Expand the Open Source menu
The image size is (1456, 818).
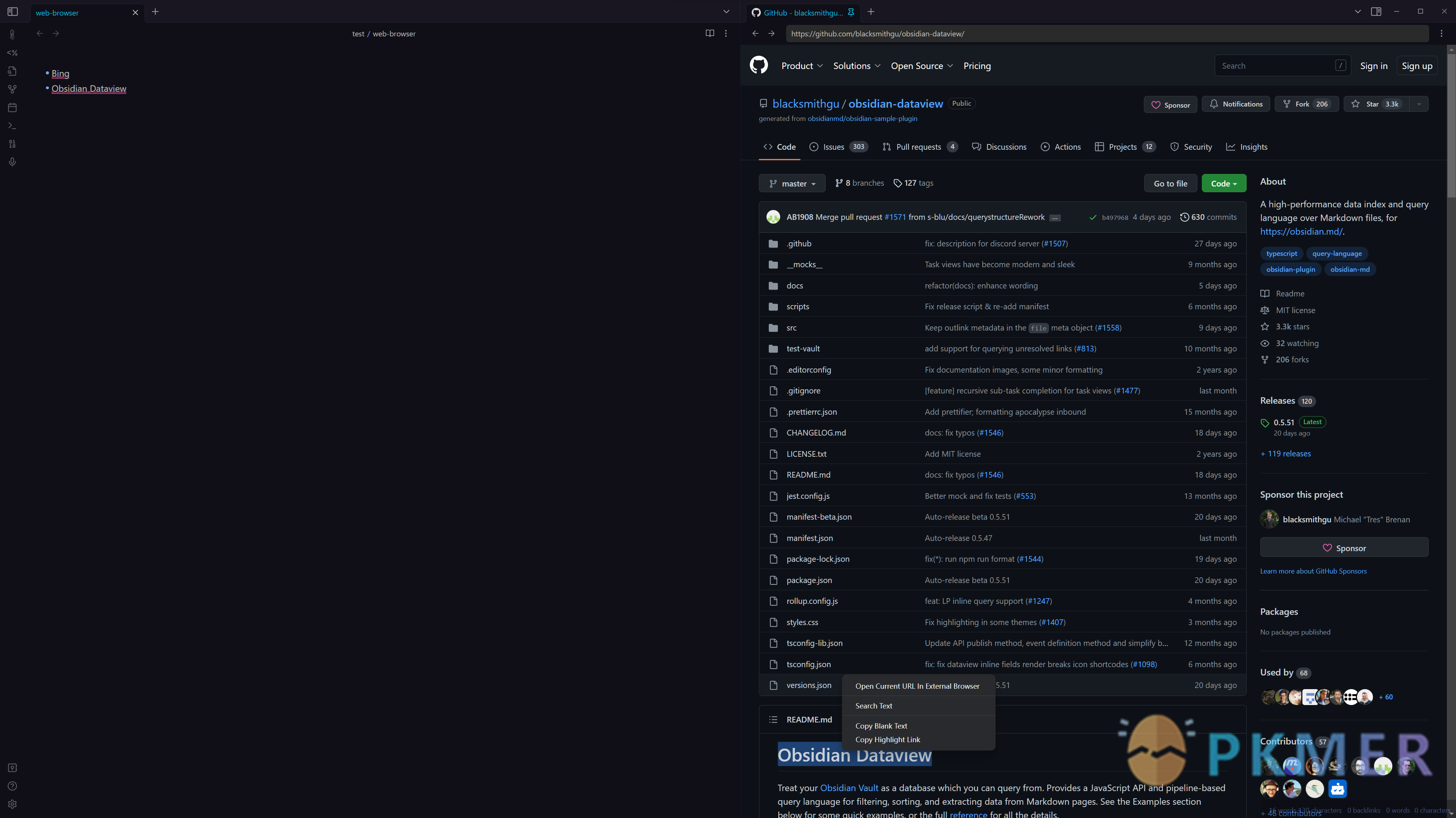click(921, 66)
